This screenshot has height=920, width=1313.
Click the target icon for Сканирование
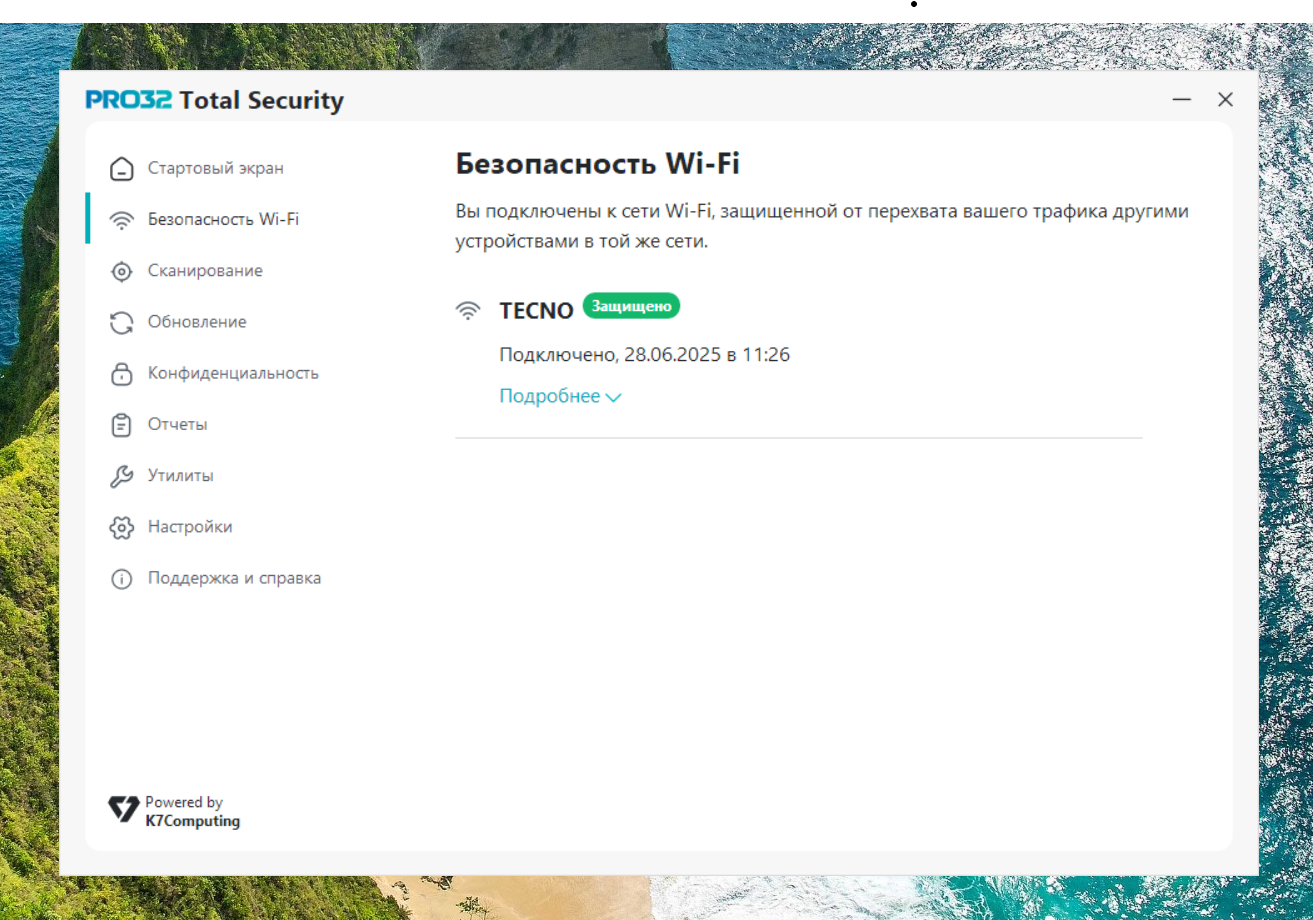tap(121, 271)
